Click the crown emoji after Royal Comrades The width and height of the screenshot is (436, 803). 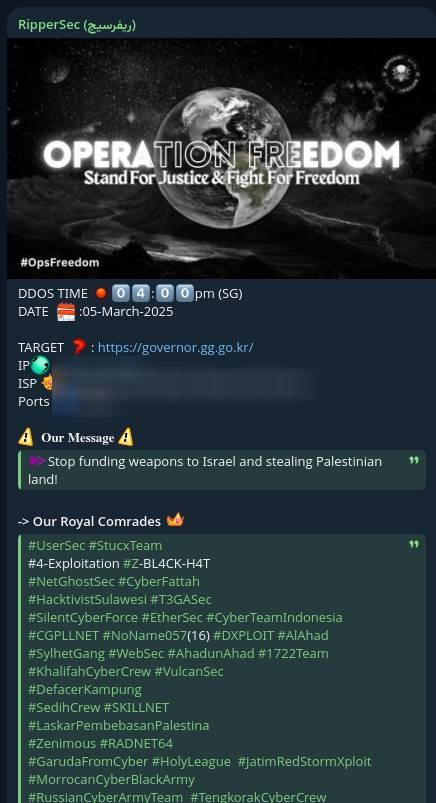tap(175, 520)
